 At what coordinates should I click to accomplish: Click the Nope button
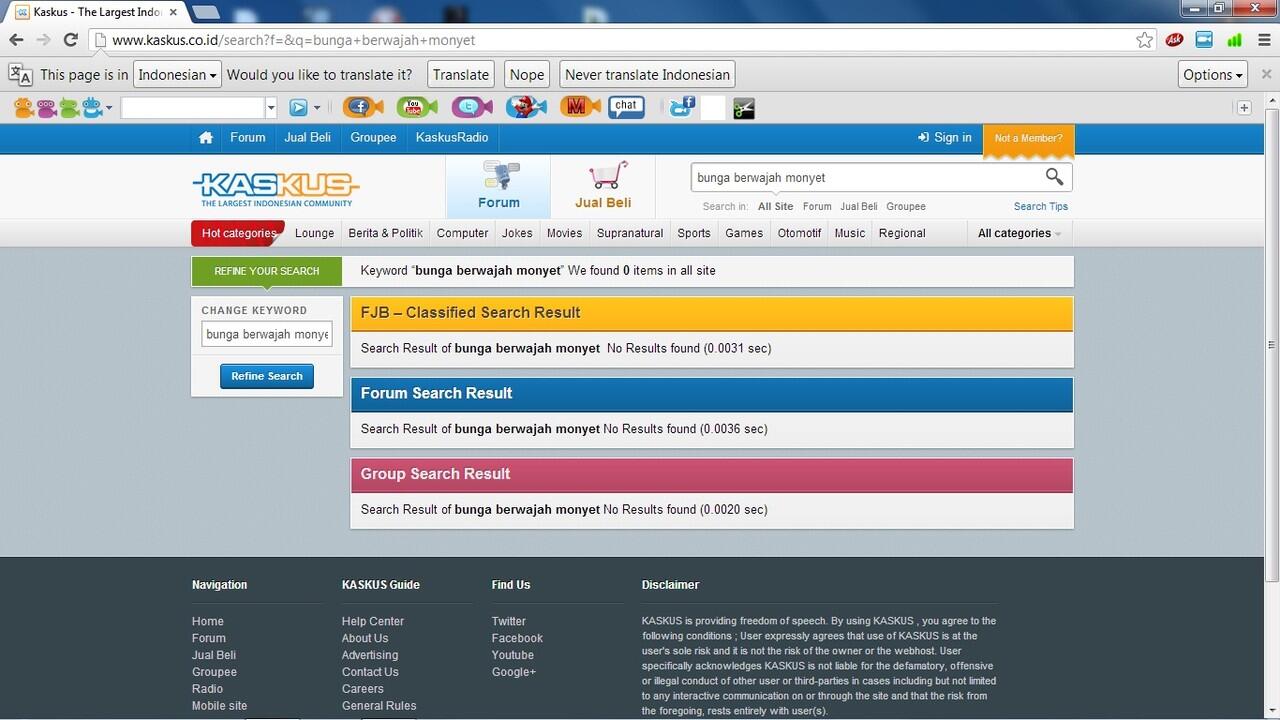(527, 74)
